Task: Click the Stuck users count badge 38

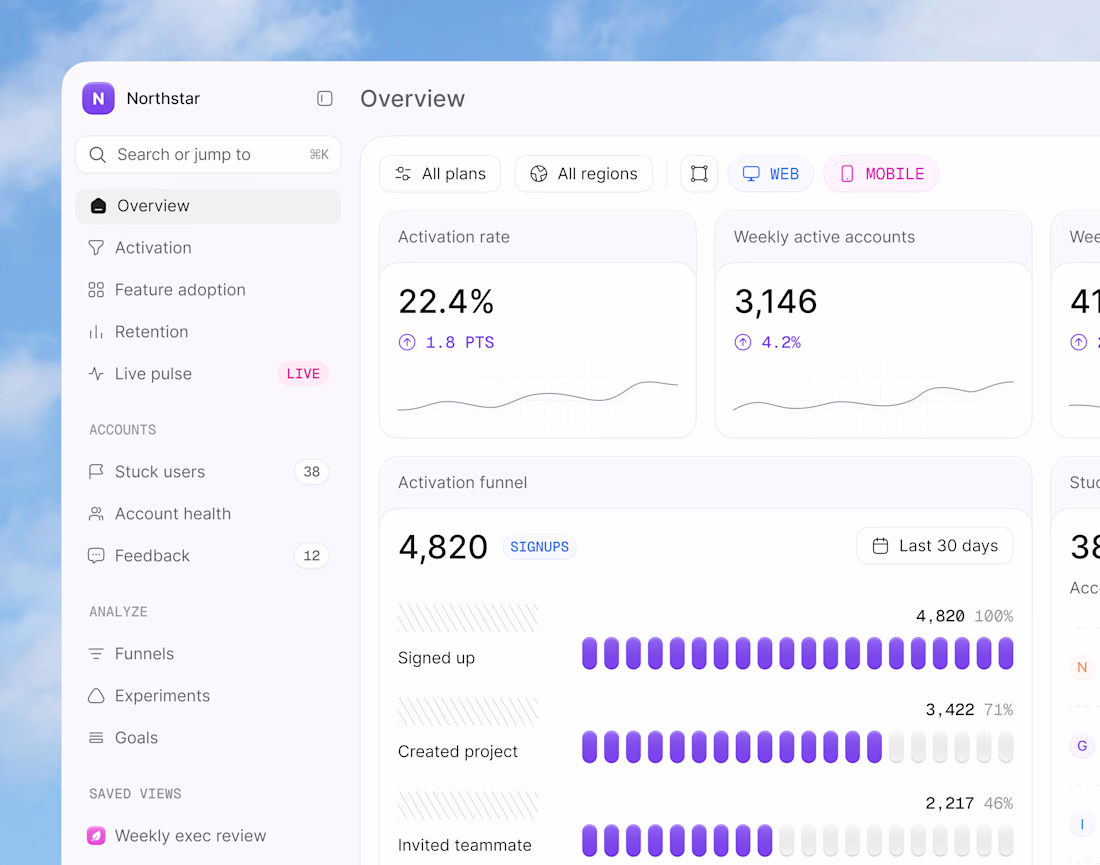Action: click(x=311, y=471)
